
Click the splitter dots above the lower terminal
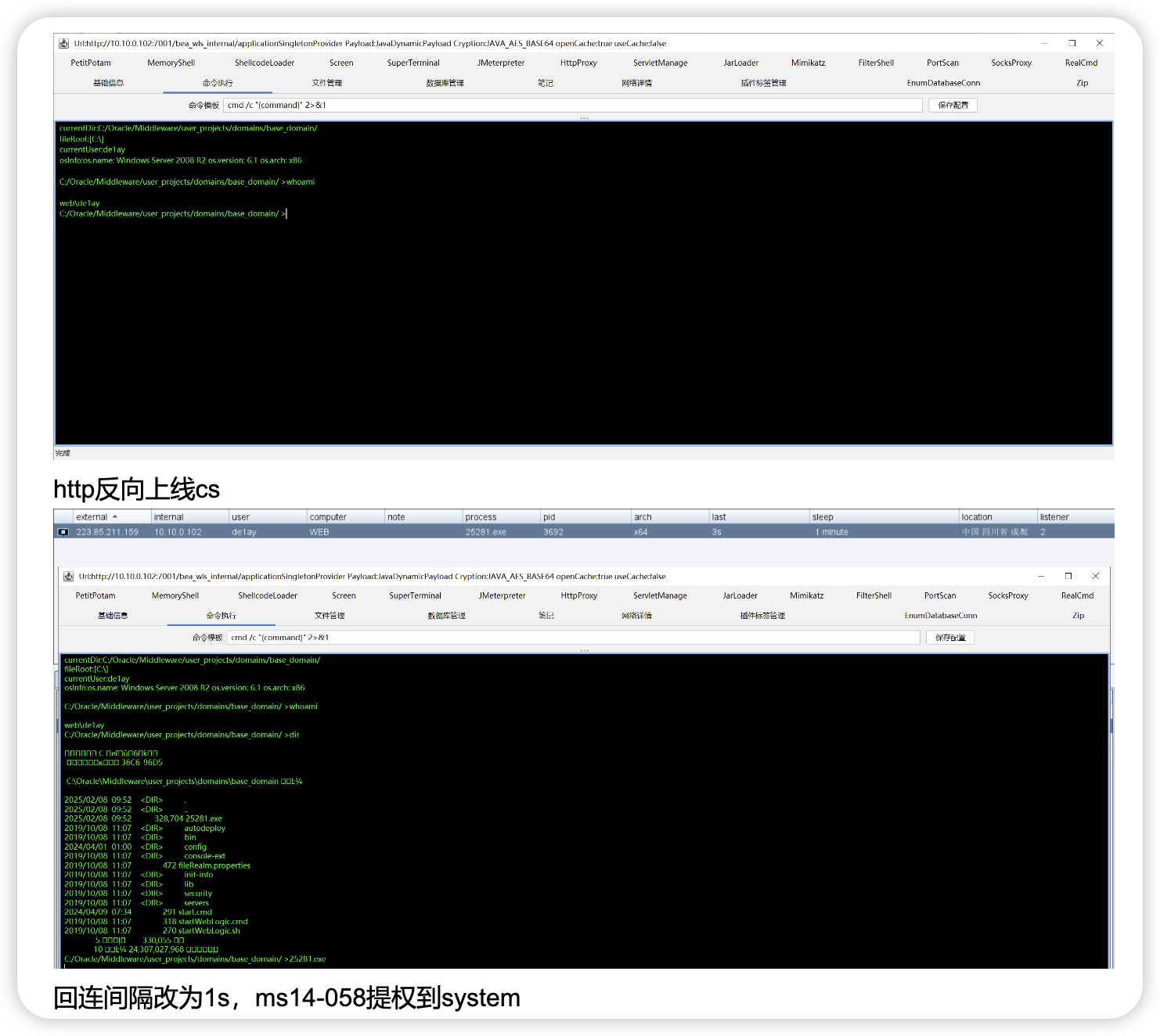coord(584,650)
